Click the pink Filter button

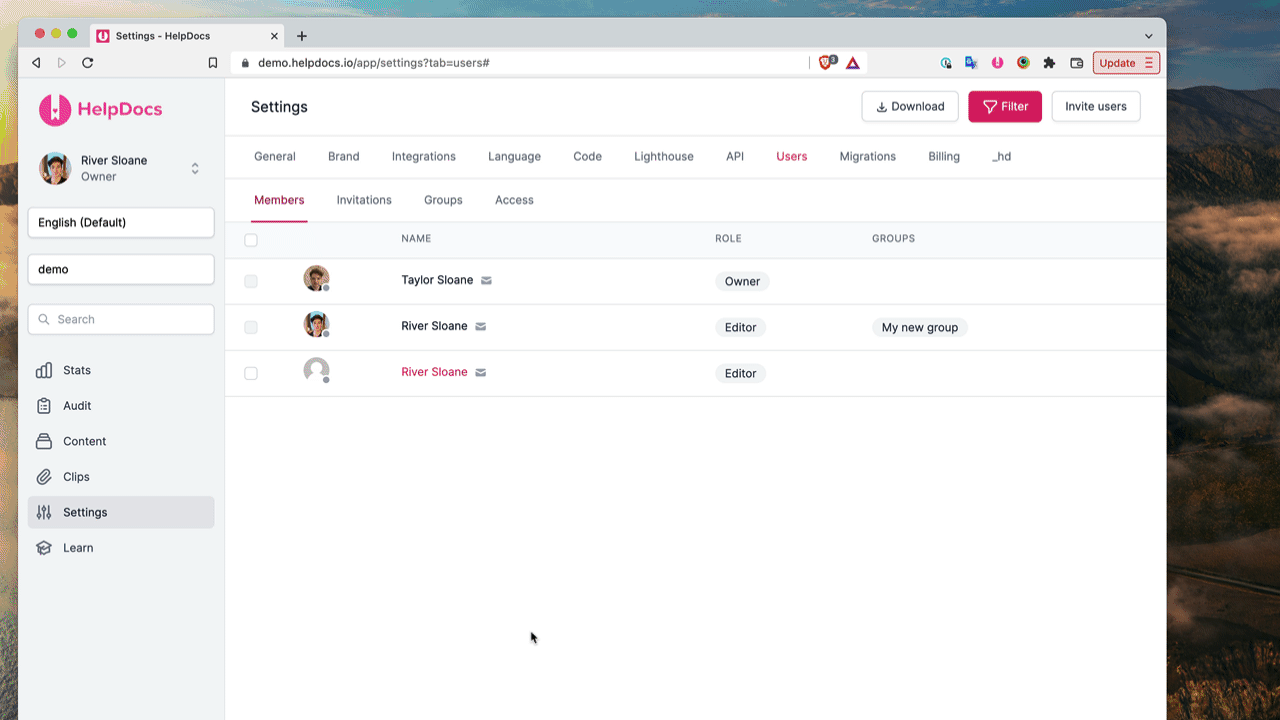(1005, 107)
